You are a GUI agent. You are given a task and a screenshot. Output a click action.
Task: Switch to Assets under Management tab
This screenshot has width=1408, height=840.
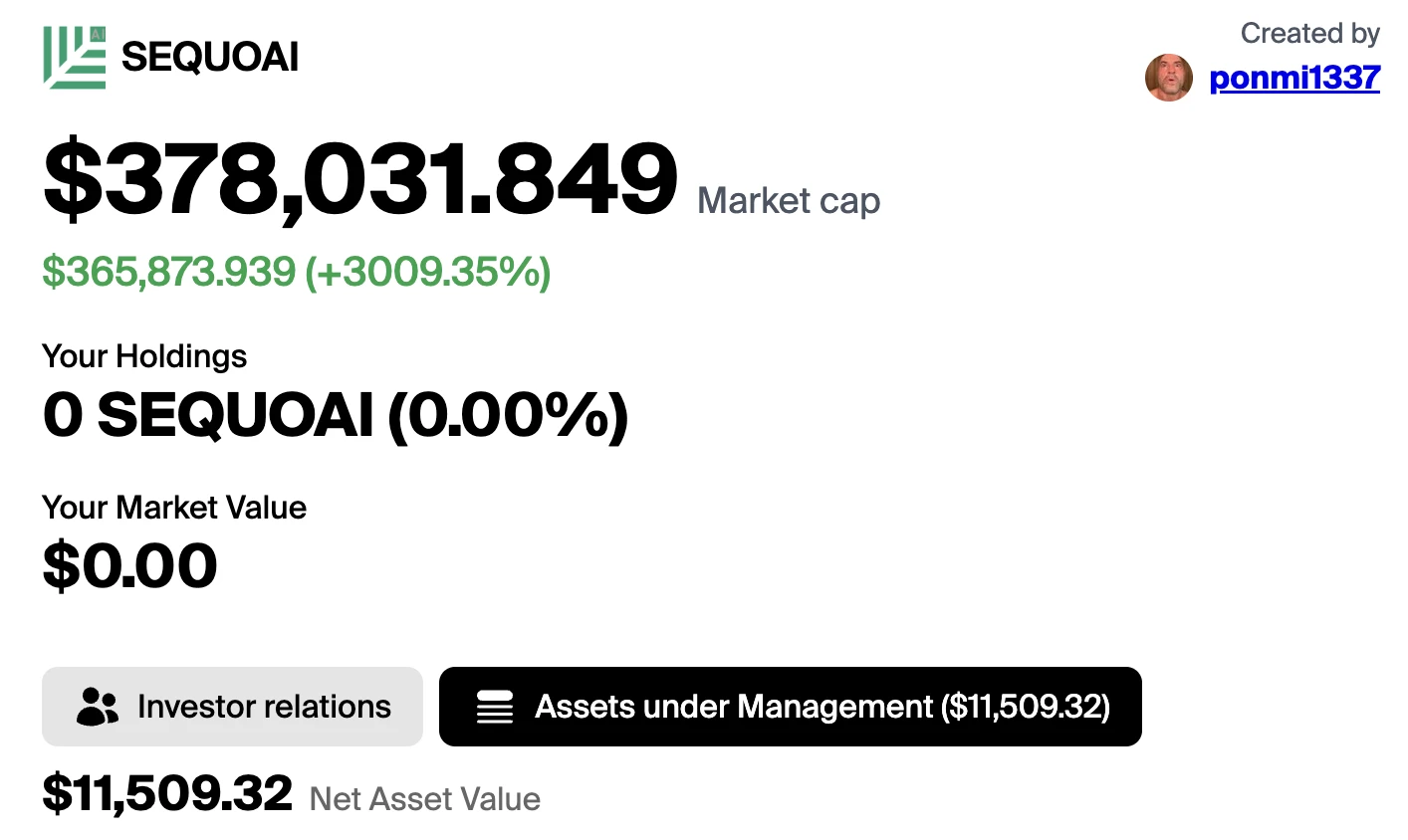790,707
